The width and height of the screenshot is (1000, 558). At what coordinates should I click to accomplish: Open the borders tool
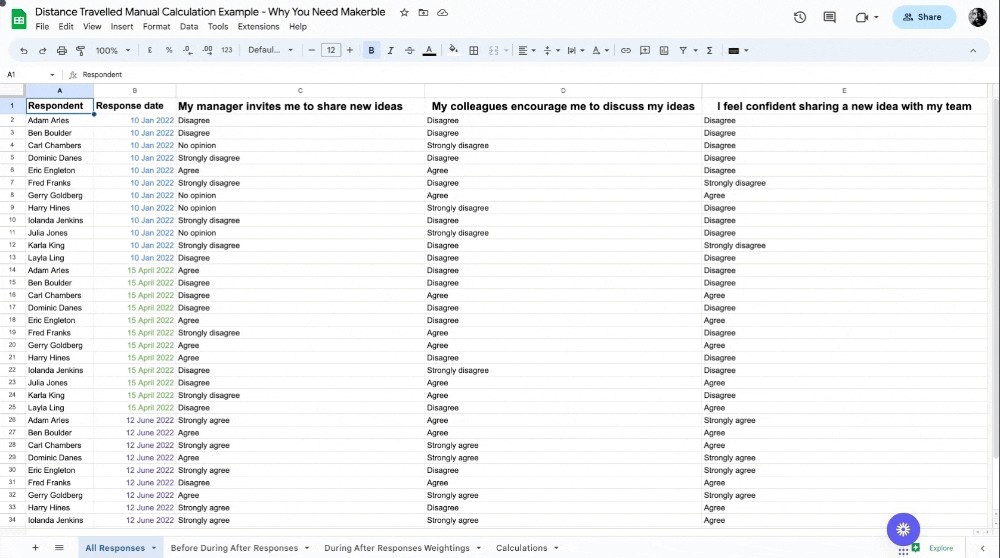pos(473,50)
